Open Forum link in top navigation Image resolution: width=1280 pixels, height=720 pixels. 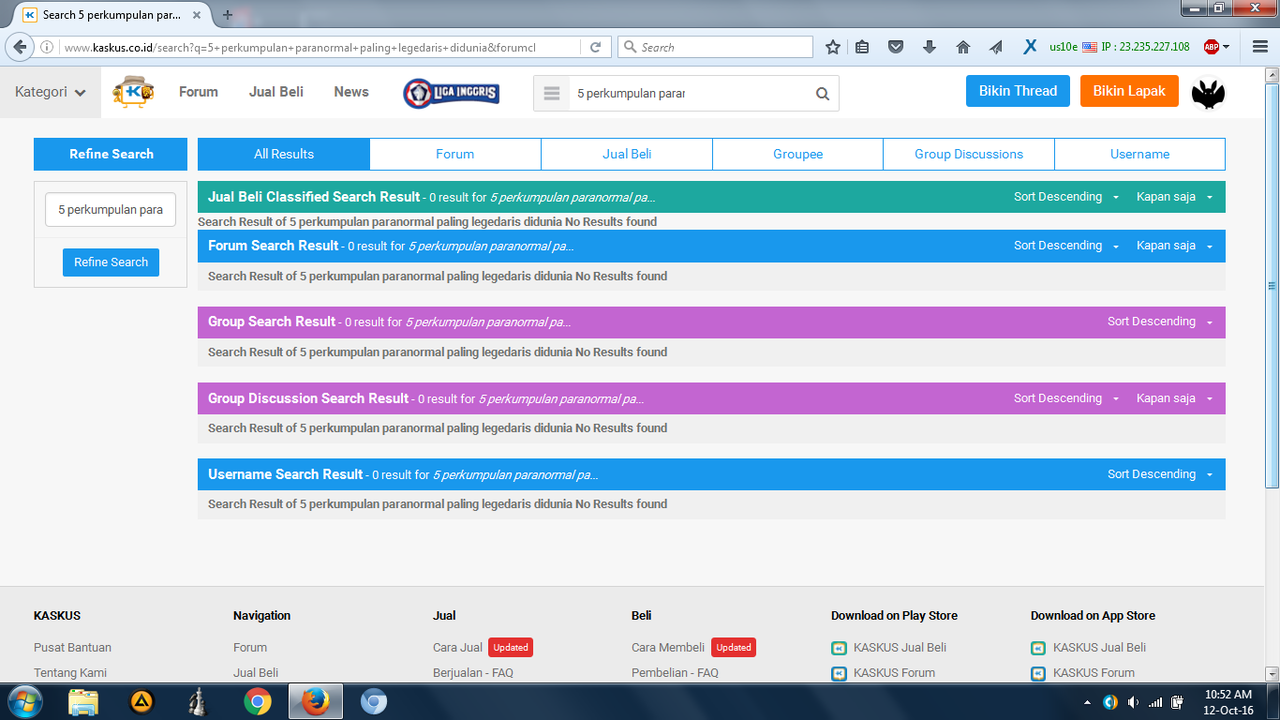(x=198, y=92)
